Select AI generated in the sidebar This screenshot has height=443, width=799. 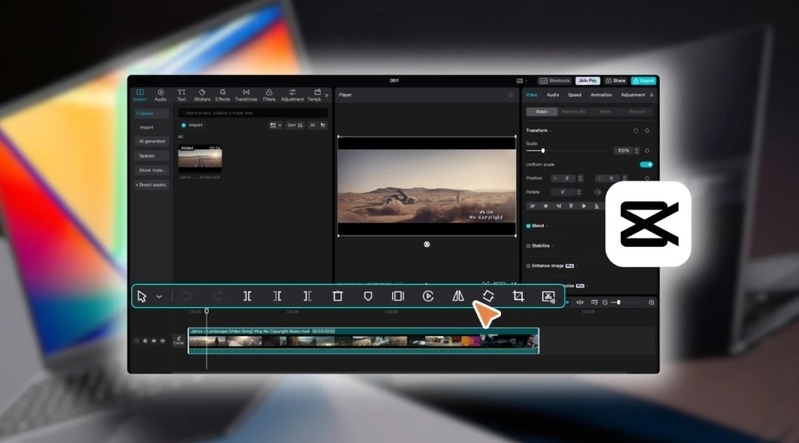pyautogui.click(x=152, y=141)
